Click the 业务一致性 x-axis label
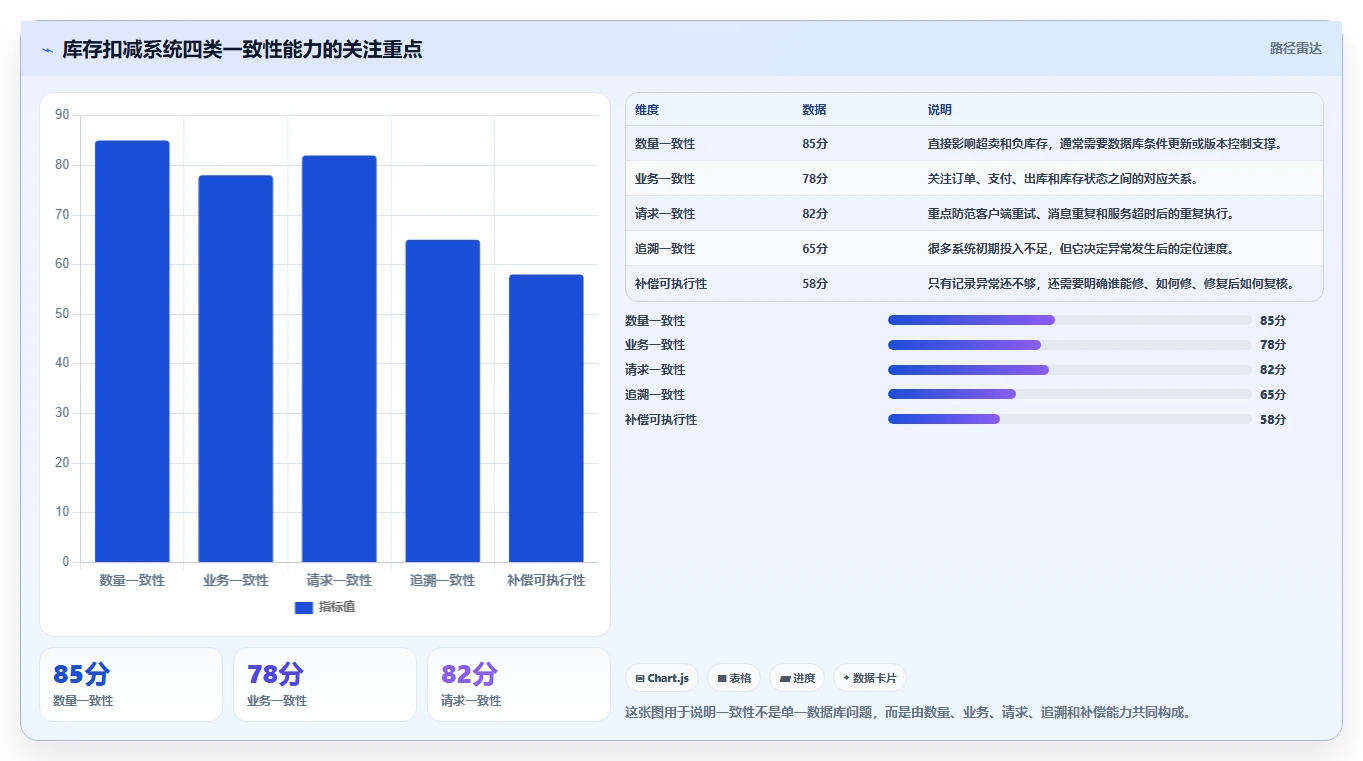 coord(235,580)
